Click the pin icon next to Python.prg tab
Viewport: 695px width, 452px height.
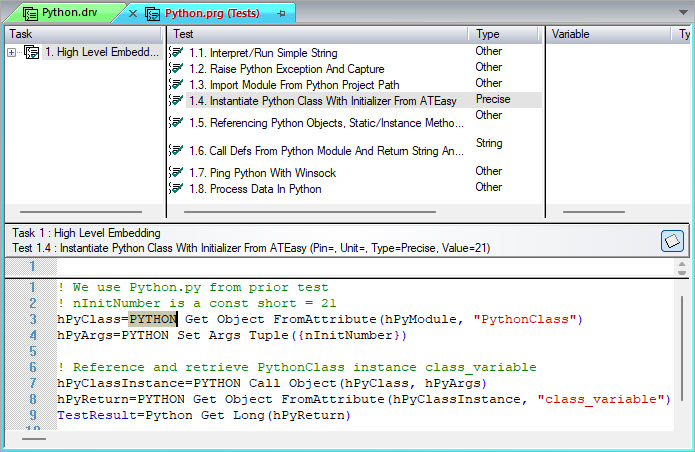(281, 14)
